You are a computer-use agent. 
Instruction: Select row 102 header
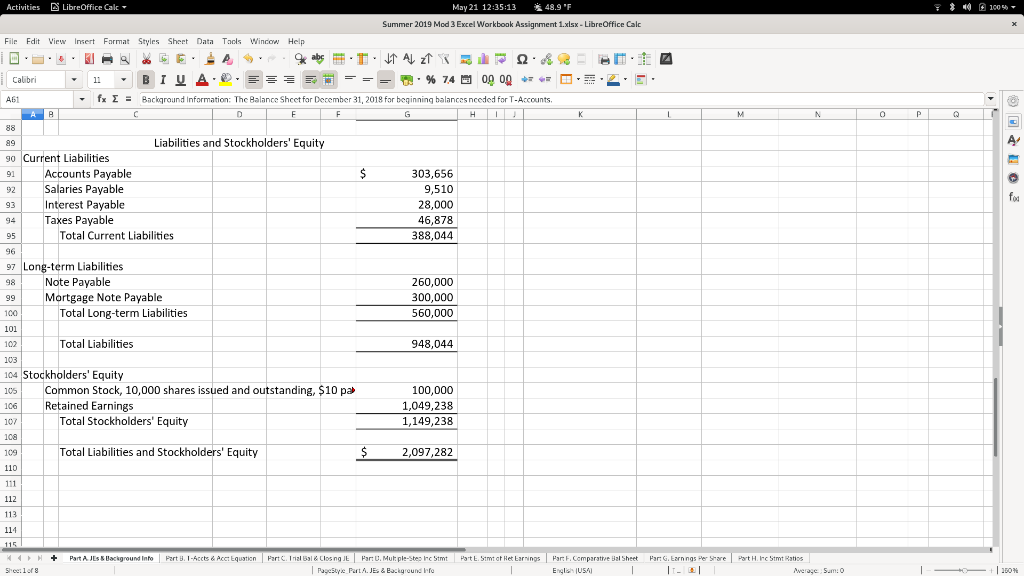[x=10, y=344]
